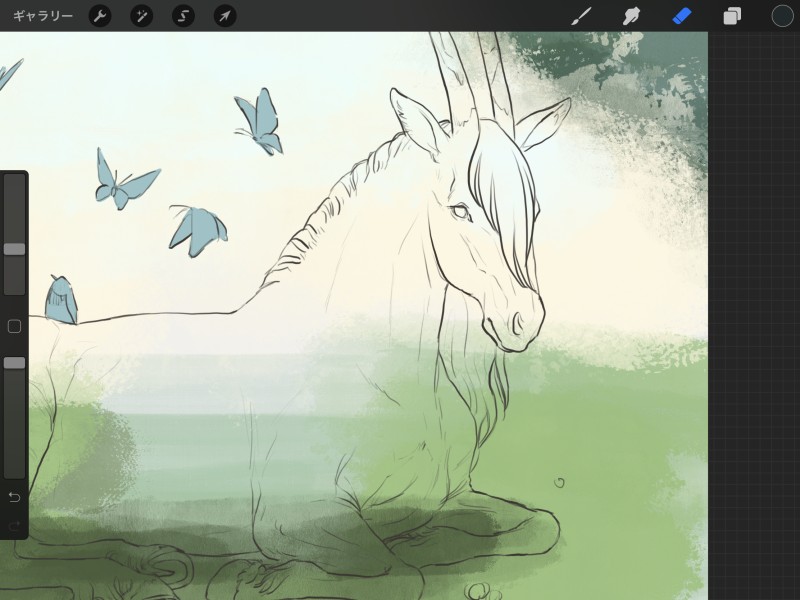Image resolution: width=800 pixels, height=600 pixels.
Task: Redo the last undone stroke
Action: (x=14, y=526)
